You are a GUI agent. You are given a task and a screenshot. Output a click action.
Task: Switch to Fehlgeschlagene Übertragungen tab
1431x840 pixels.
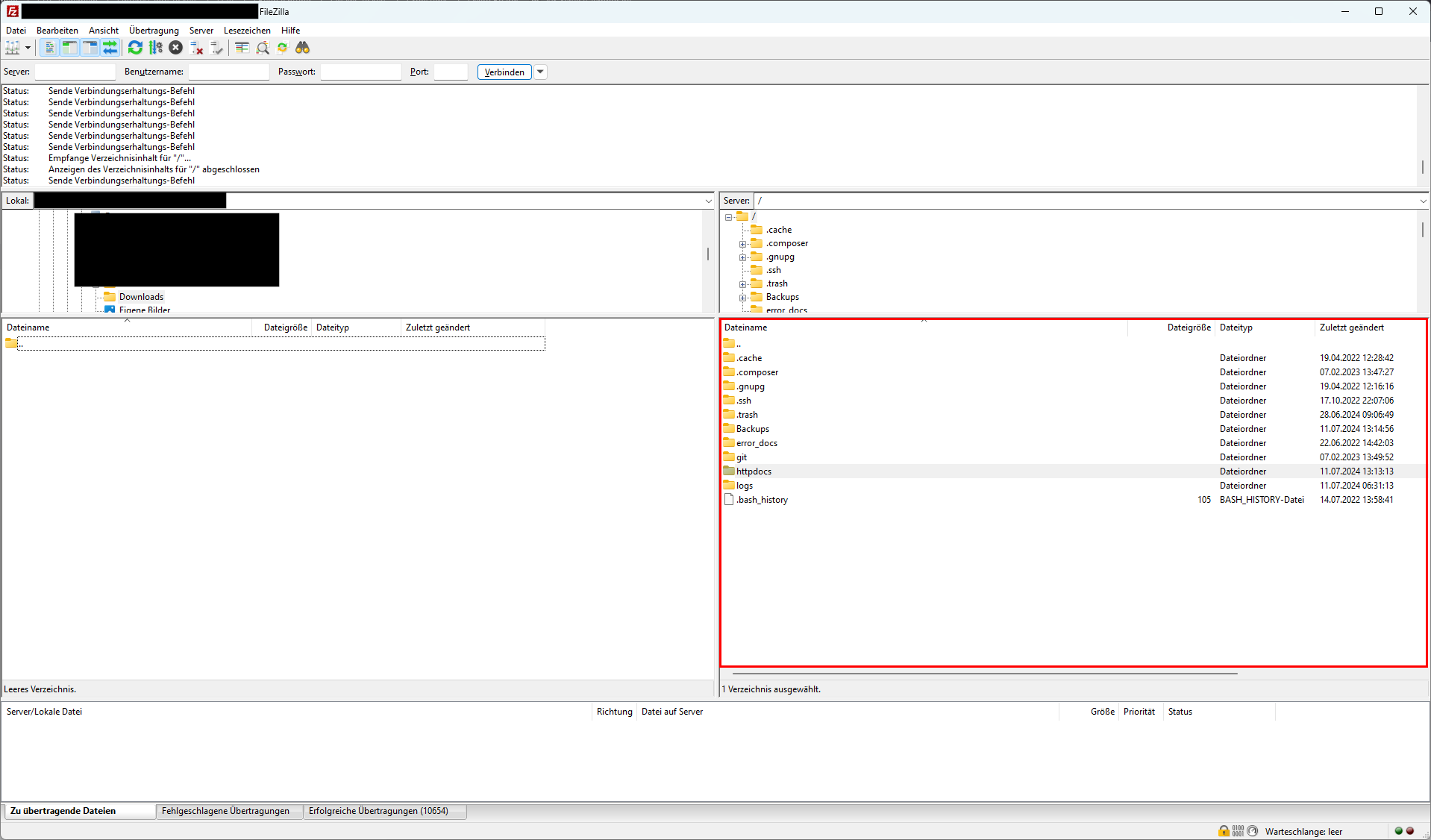225,811
